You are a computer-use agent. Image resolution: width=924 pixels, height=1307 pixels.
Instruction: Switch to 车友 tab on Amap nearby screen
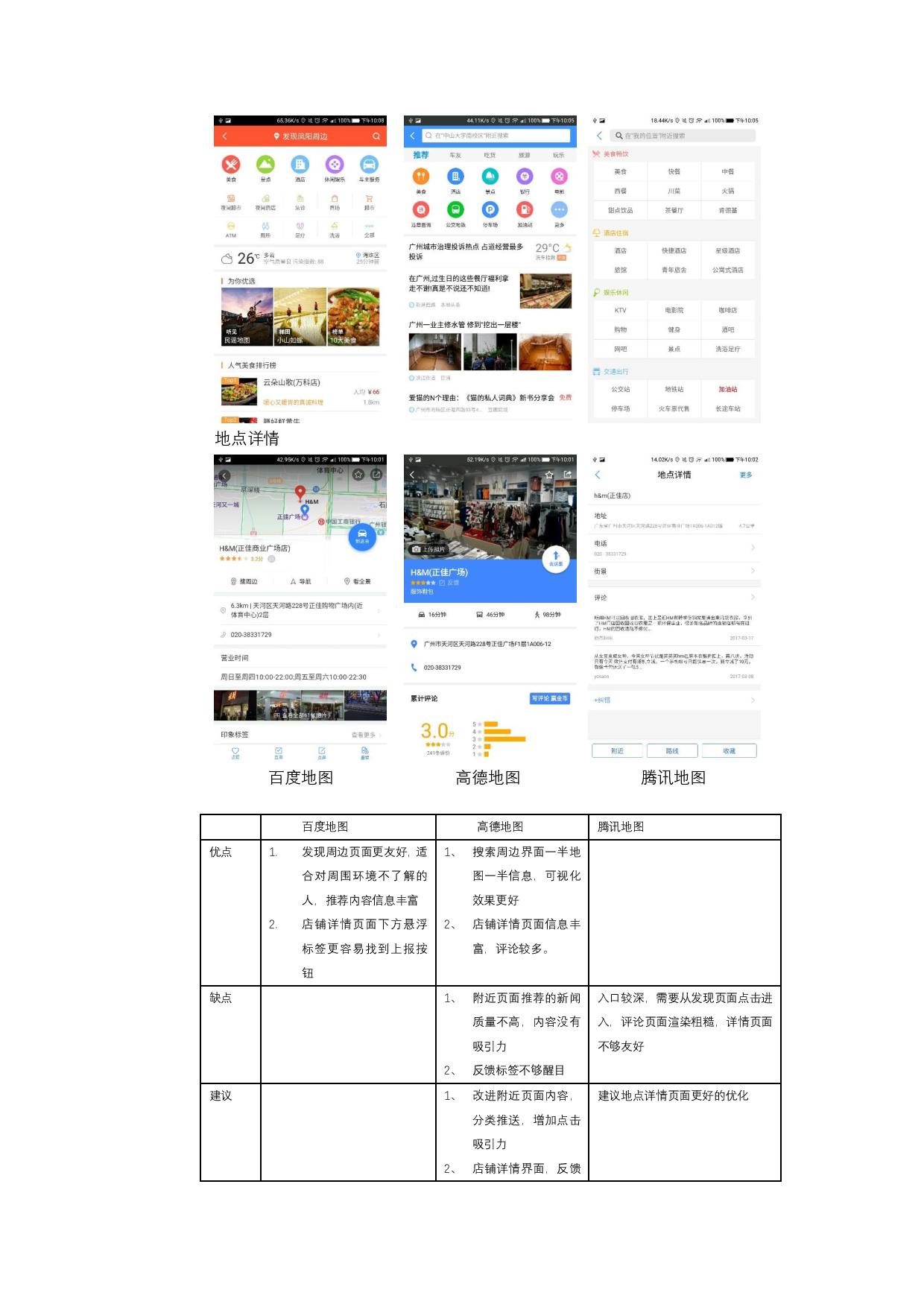click(x=455, y=156)
